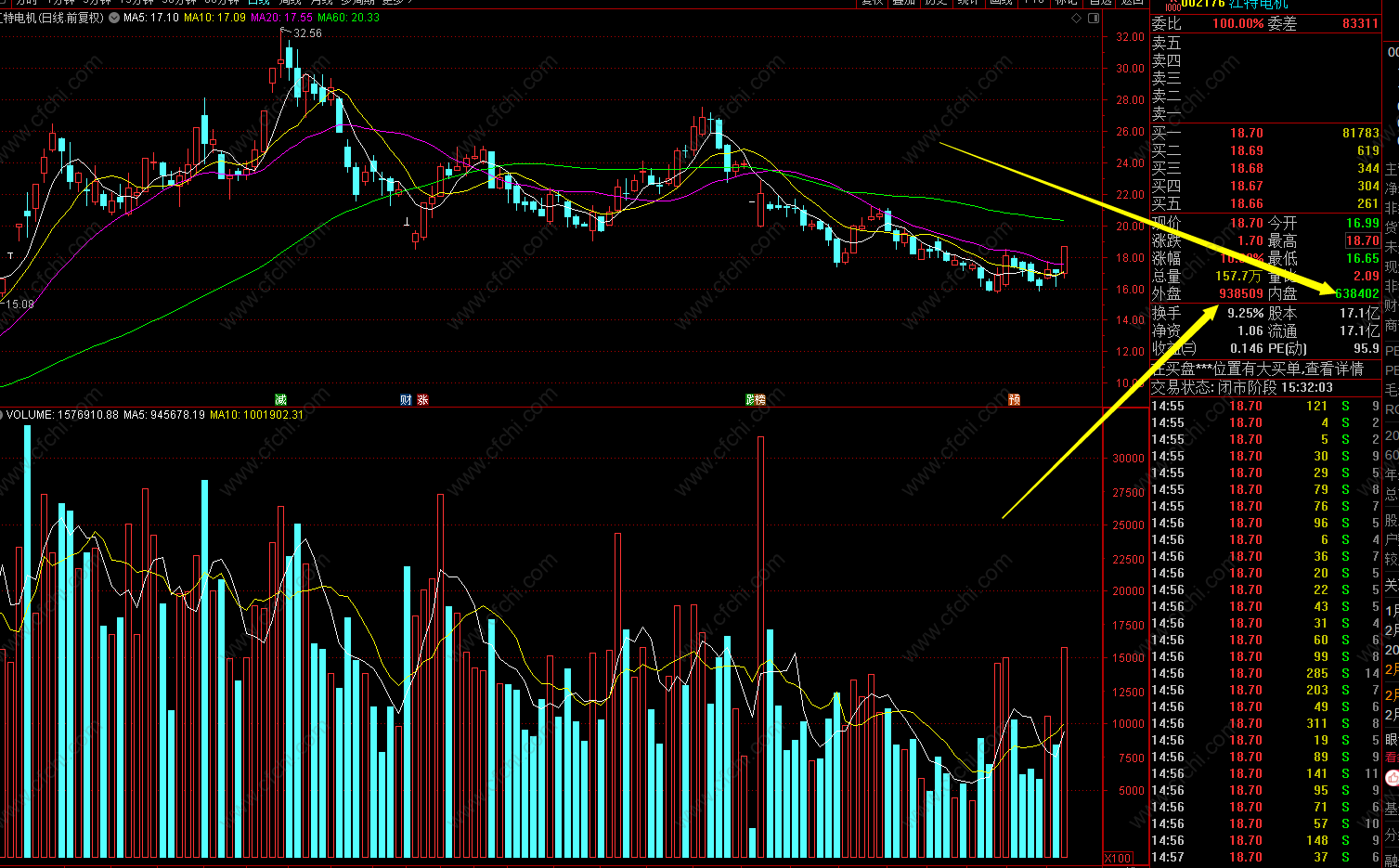Screen dimensions: 1399x868
Task: Click the 净资 1.06 value
Action: click(x=1250, y=330)
